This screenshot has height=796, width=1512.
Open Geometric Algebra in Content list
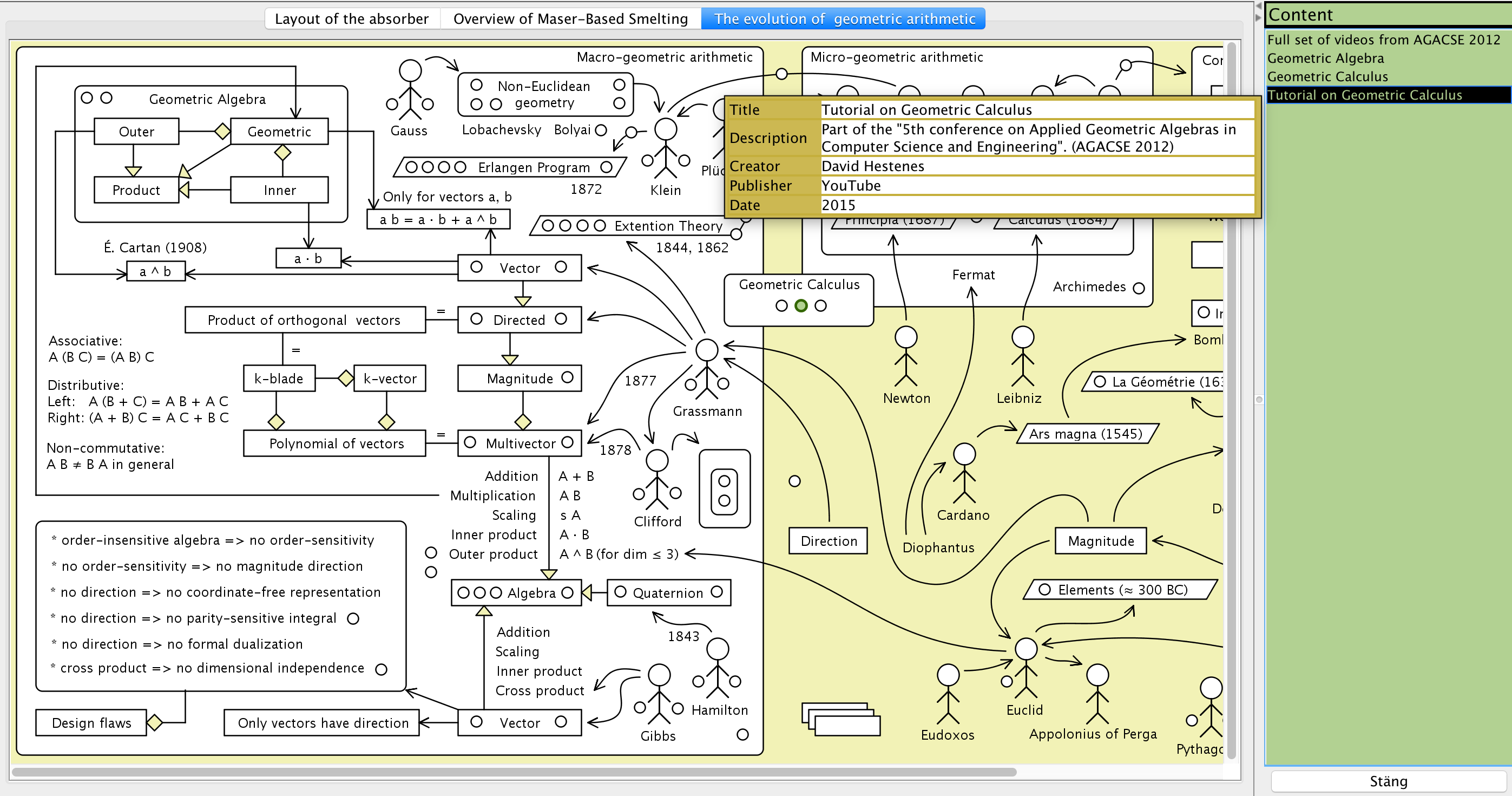point(1325,58)
